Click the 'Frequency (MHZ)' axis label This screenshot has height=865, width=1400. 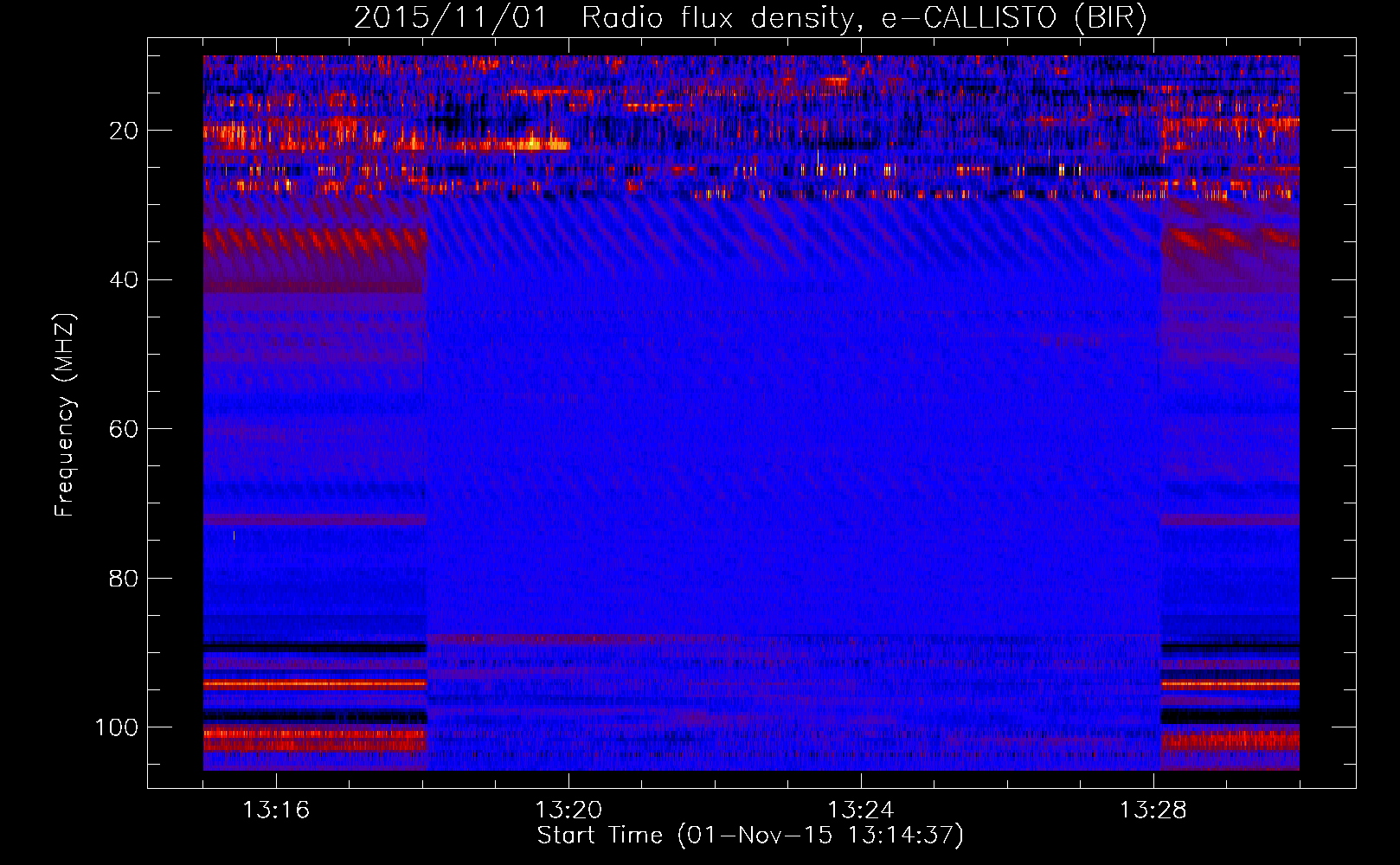pos(65,414)
